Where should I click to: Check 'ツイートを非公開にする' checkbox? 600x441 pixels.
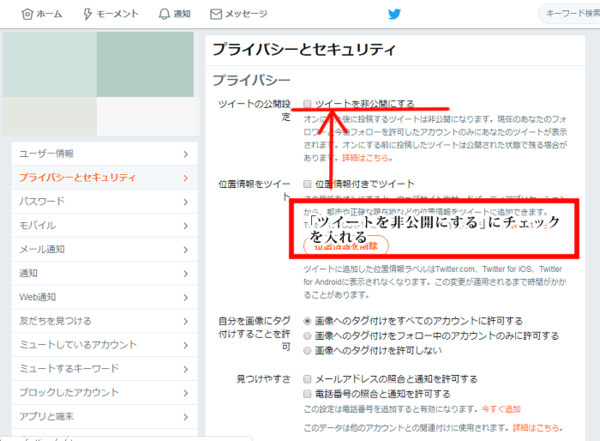[x=307, y=103]
